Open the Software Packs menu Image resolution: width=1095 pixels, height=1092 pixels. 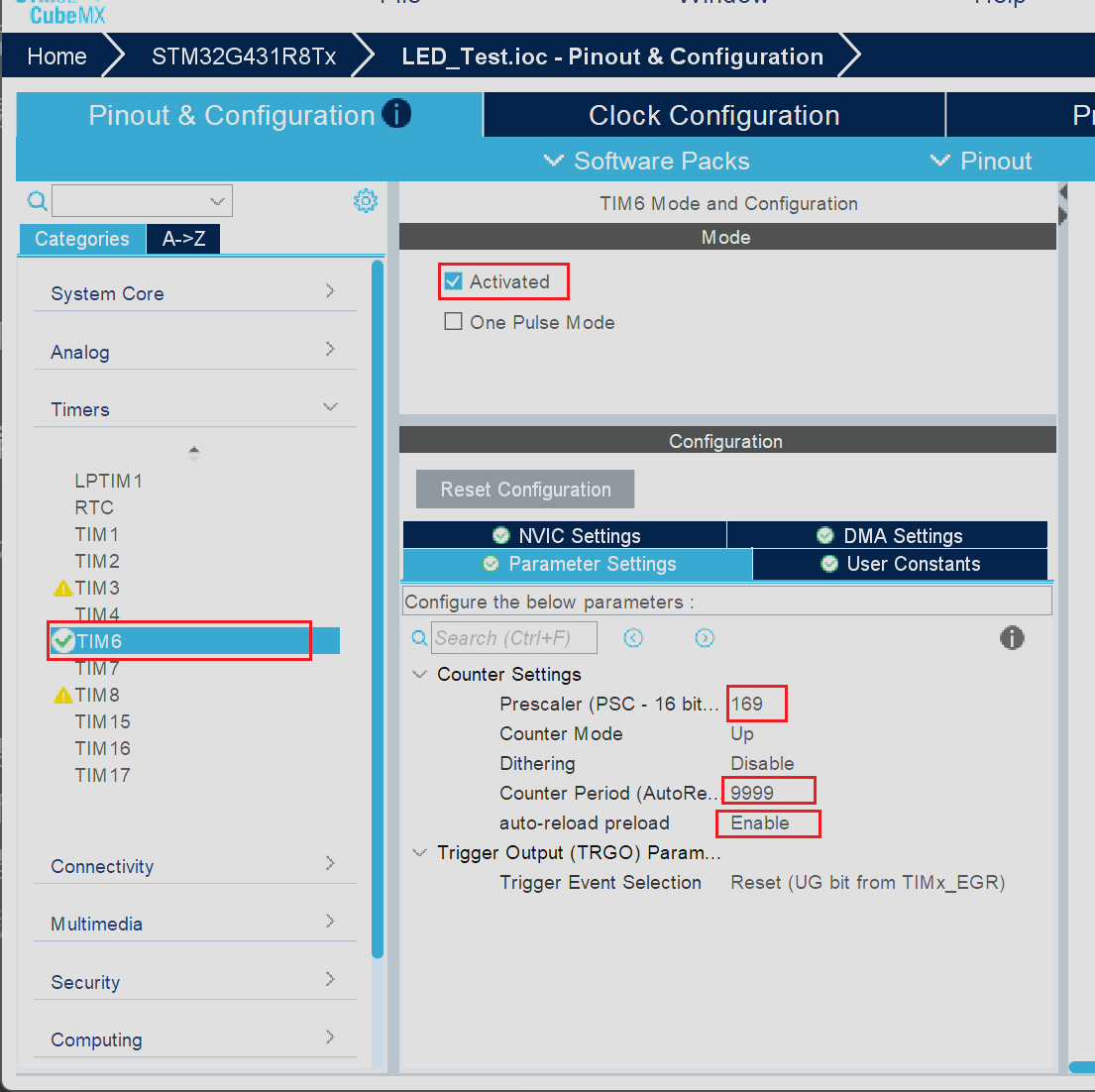click(647, 161)
